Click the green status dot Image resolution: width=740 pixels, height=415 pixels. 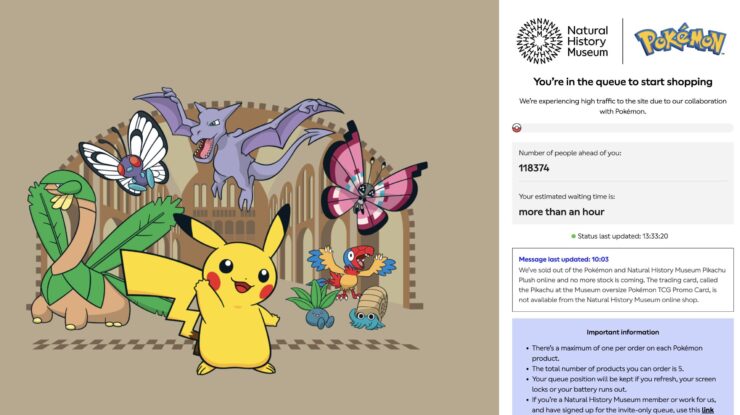pyautogui.click(x=573, y=236)
